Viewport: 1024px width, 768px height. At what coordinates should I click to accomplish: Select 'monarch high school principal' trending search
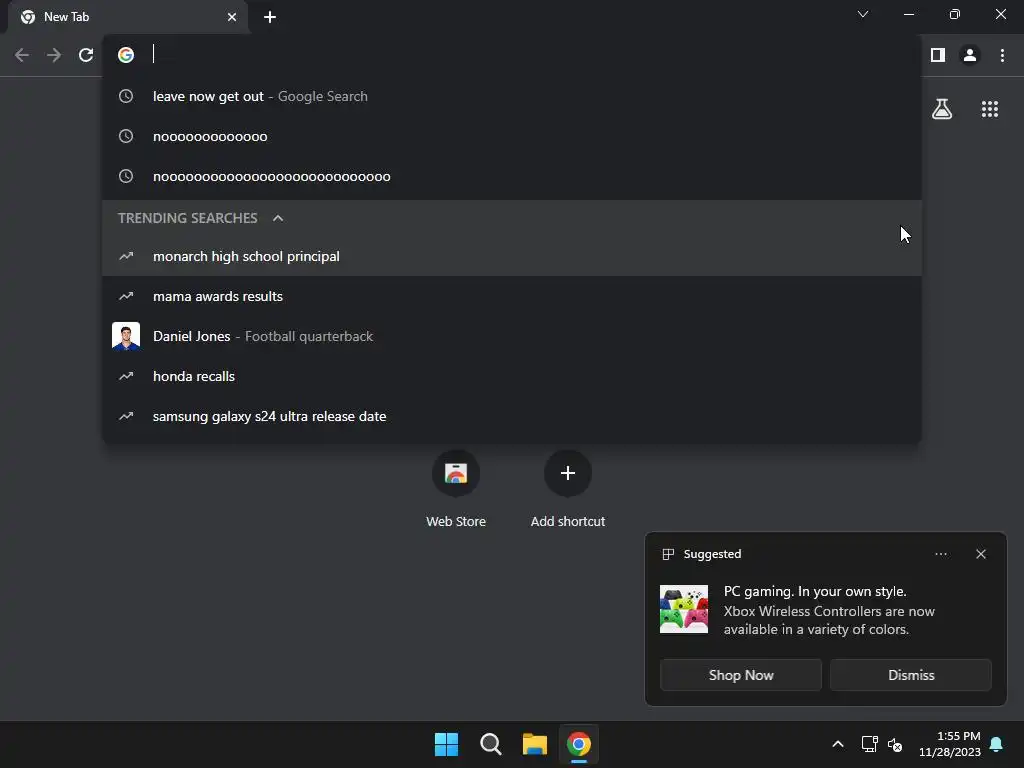[x=512, y=257]
